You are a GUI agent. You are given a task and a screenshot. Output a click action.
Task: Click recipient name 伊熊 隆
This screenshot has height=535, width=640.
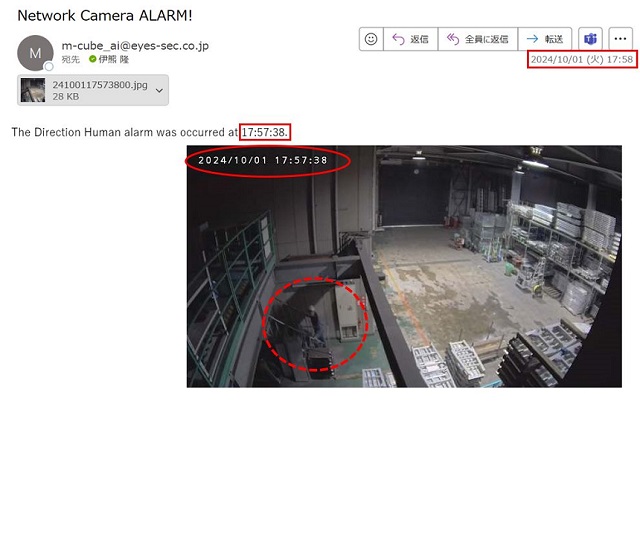point(113,60)
